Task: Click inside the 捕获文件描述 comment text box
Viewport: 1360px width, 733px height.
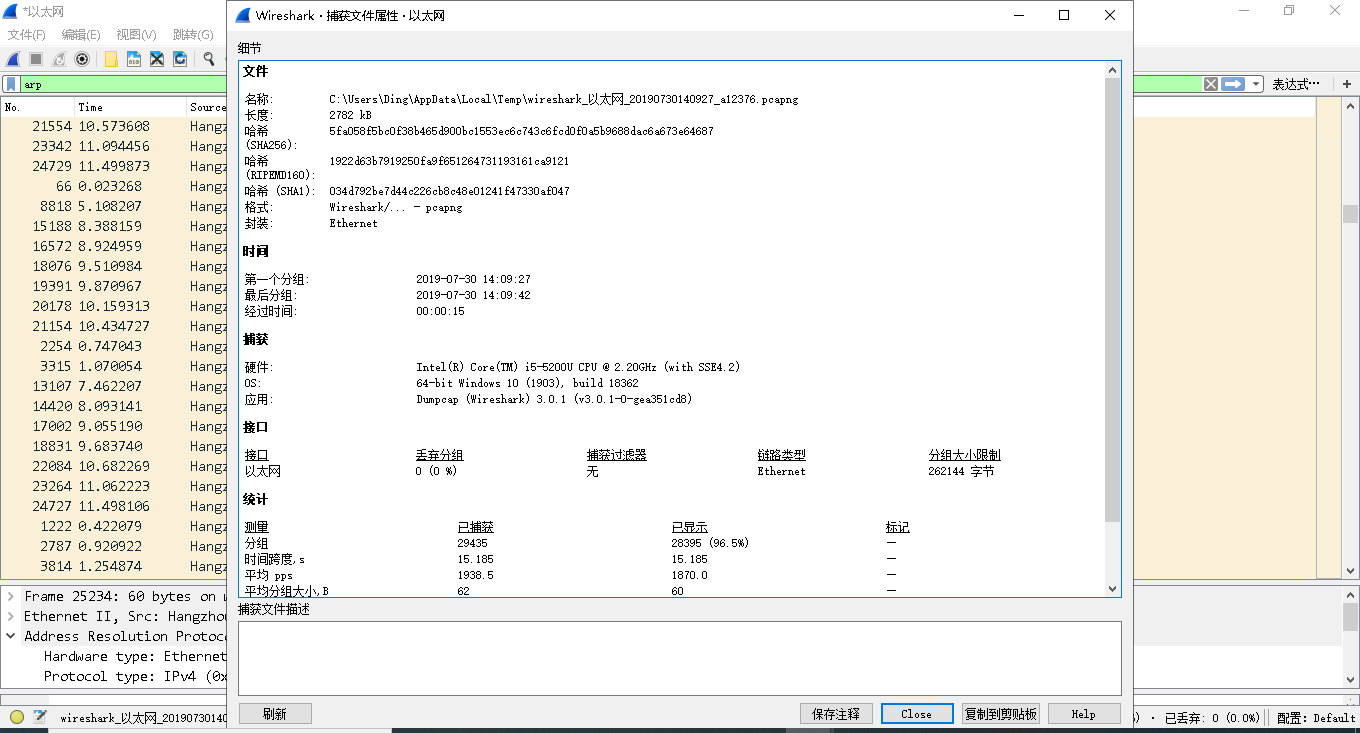Action: coord(680,658)
